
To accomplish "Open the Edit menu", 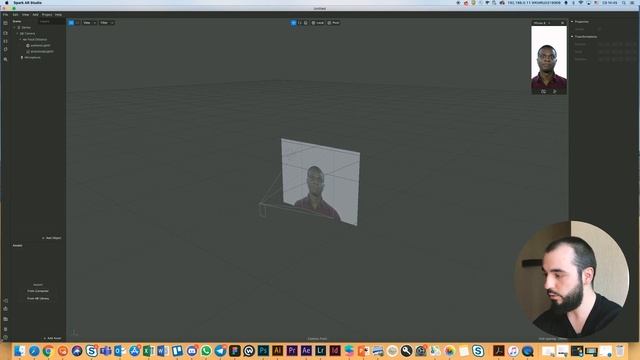I will (16, 15).
